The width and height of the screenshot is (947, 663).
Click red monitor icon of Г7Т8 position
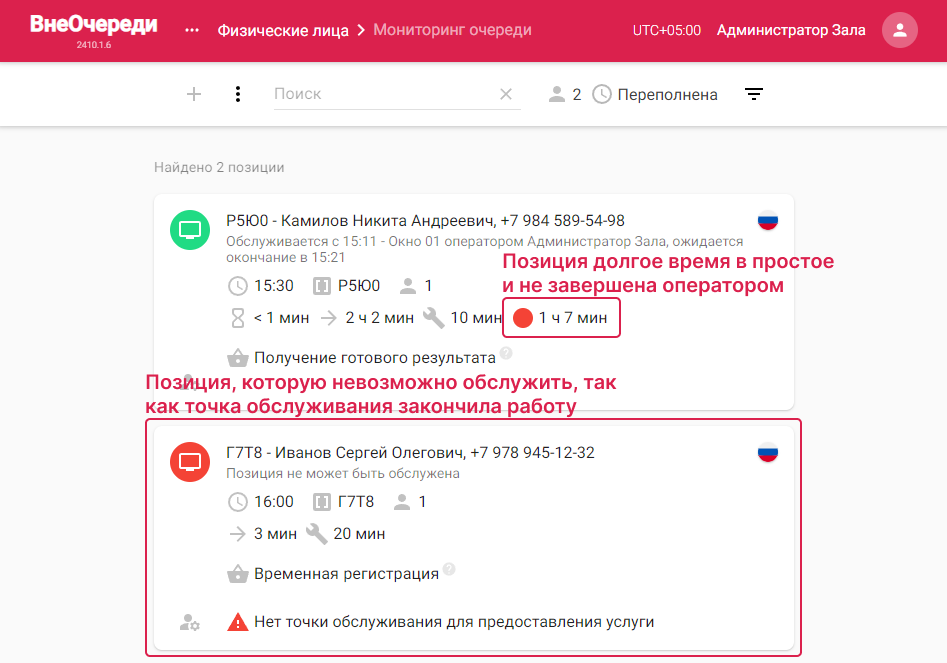190,462
